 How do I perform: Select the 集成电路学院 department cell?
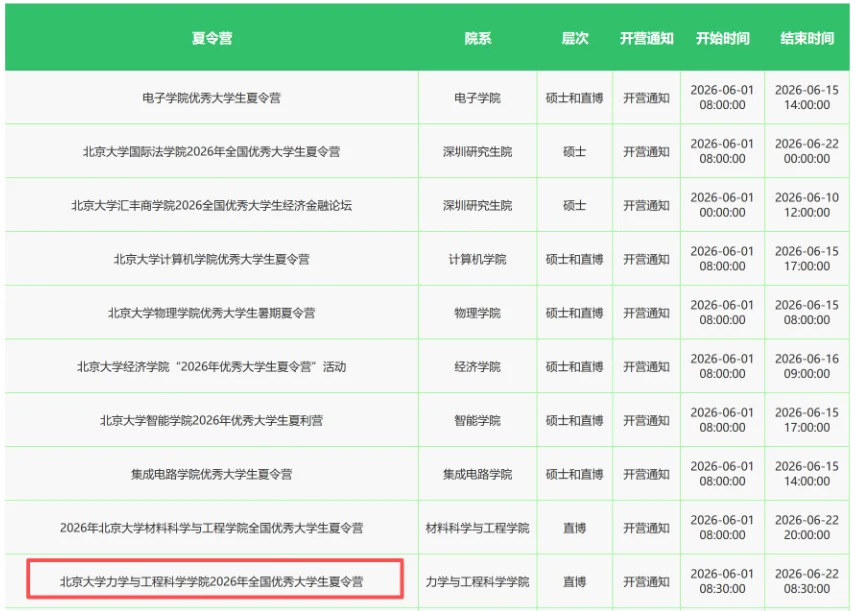click(478, 474)
